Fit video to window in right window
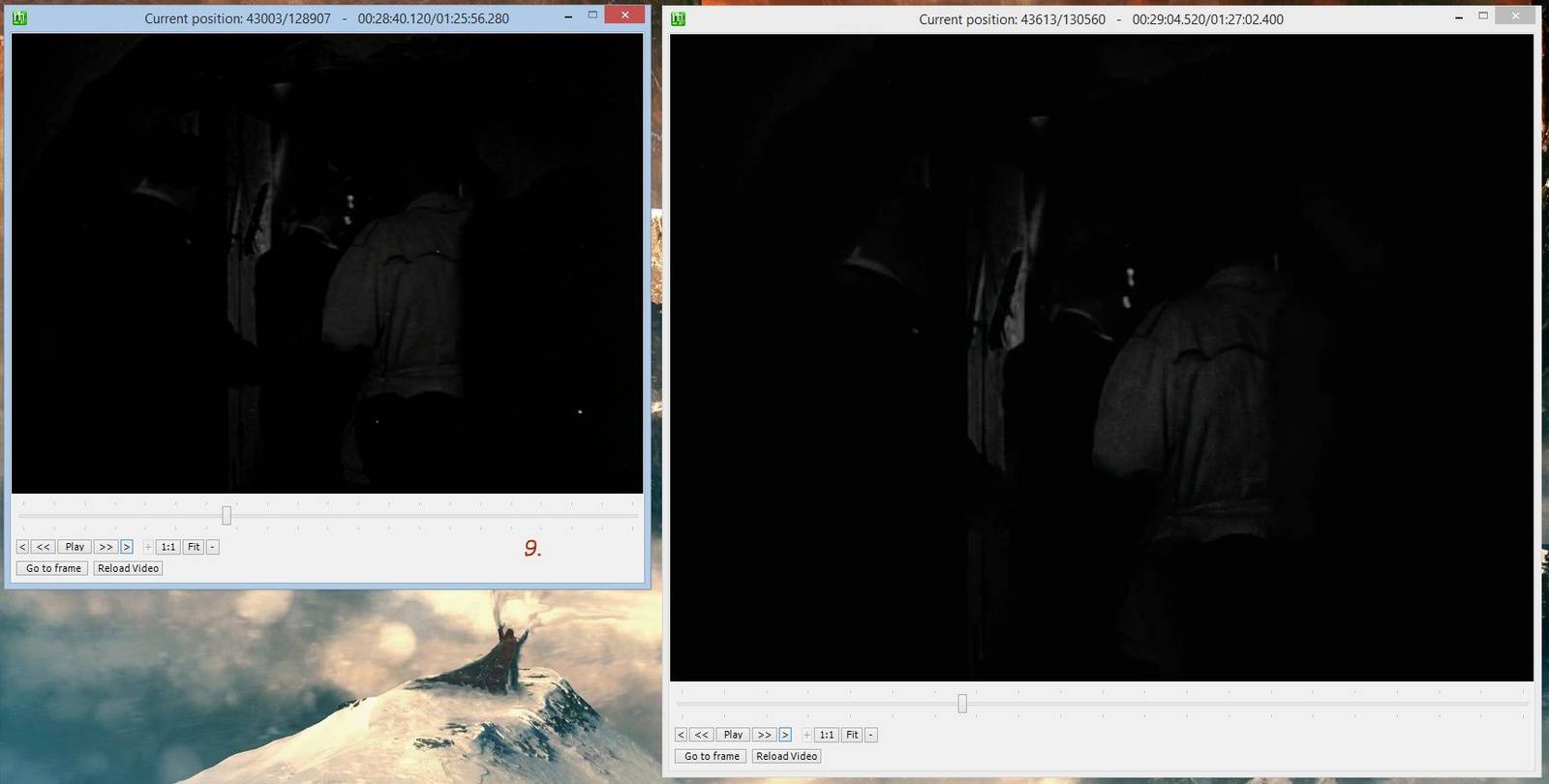The image size is (1549, 784). (852, 735)
